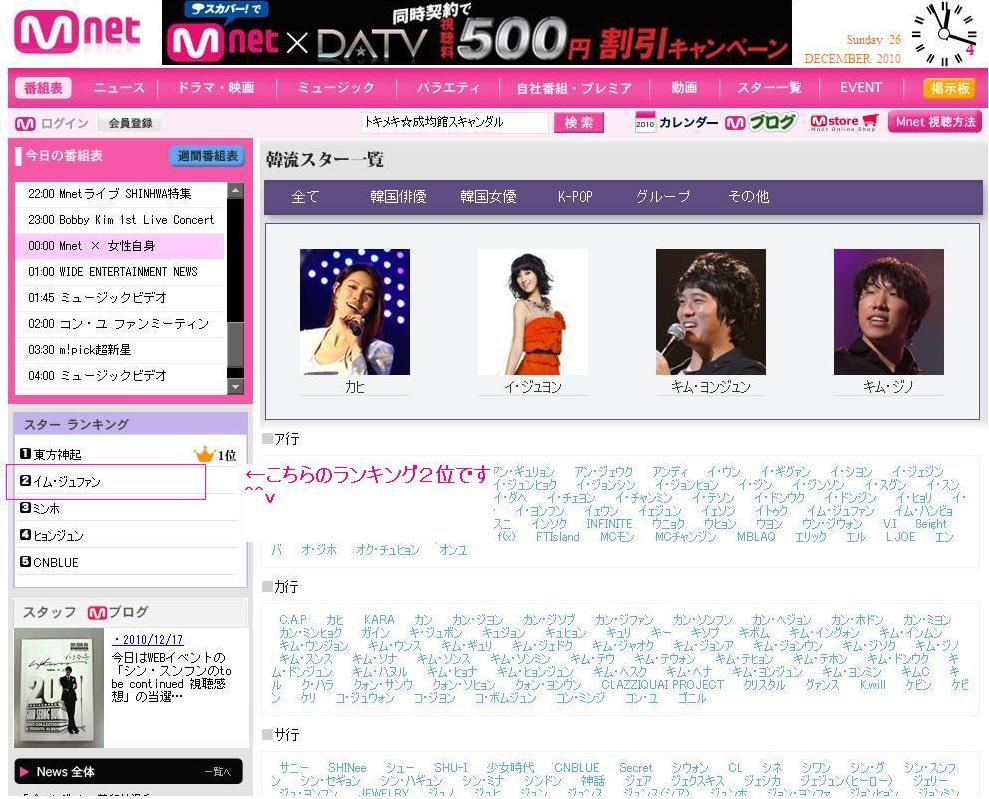Open the カヒ star photo
The image size is (989, 799).
pyautogui.click(x=354, y=312)
